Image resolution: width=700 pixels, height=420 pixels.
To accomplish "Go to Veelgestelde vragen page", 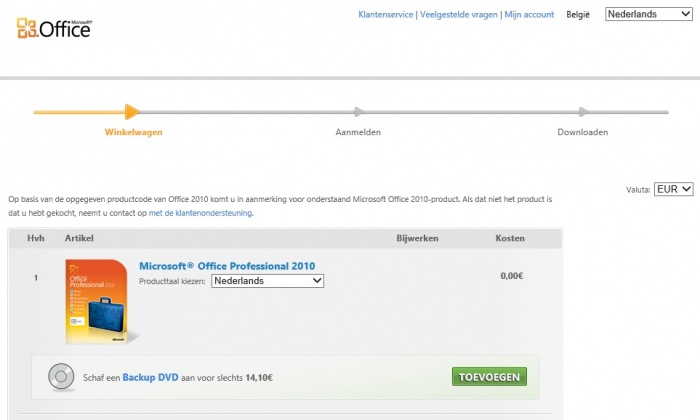I will pos(458,15).
